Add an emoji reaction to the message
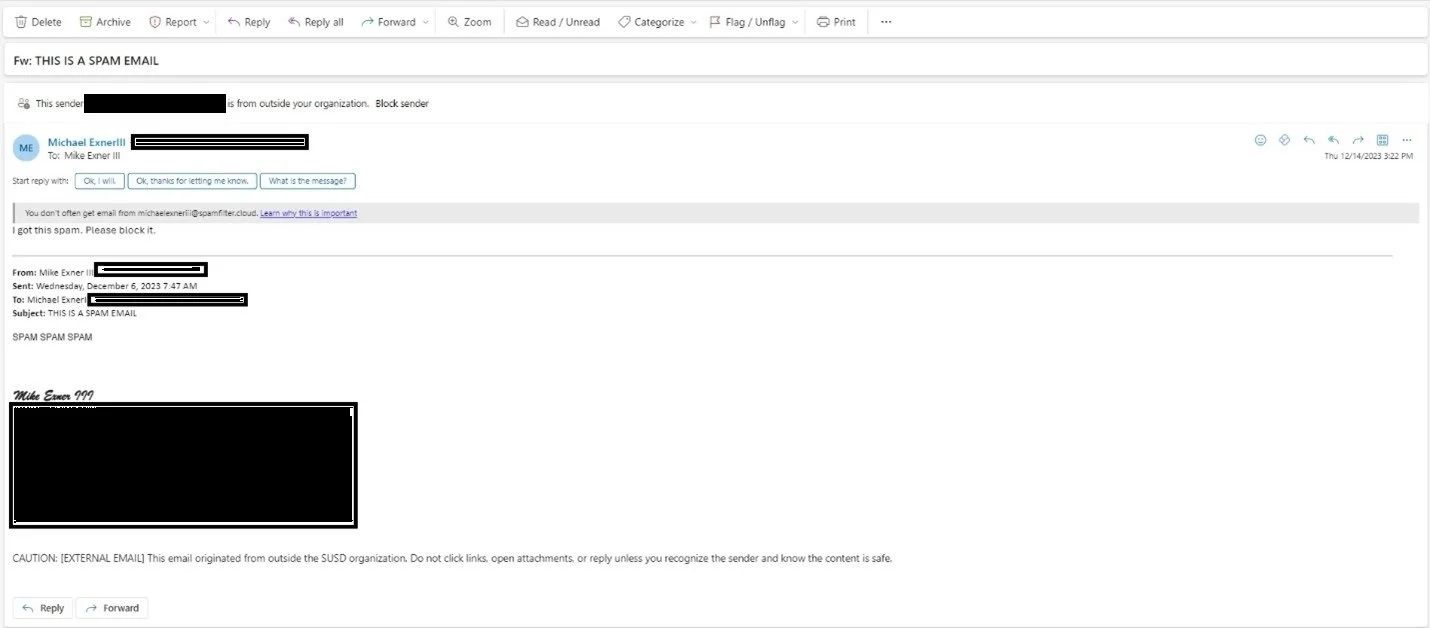The image size is (1430, 628). click(x=1260, y=140)
